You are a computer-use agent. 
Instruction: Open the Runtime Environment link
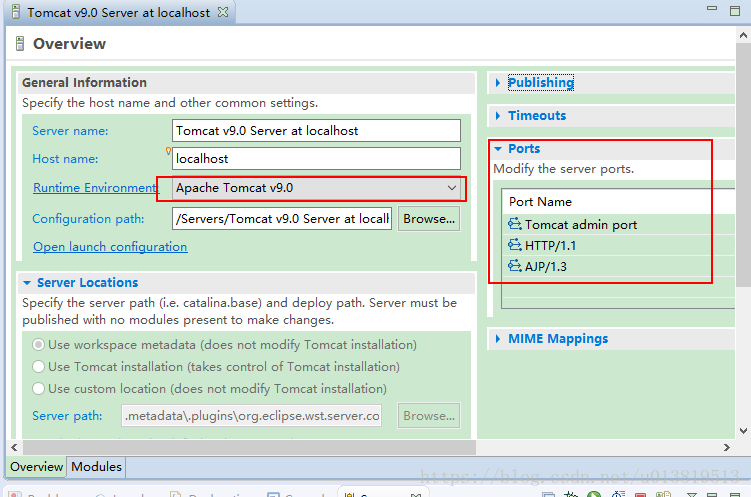tap(95, 188)
